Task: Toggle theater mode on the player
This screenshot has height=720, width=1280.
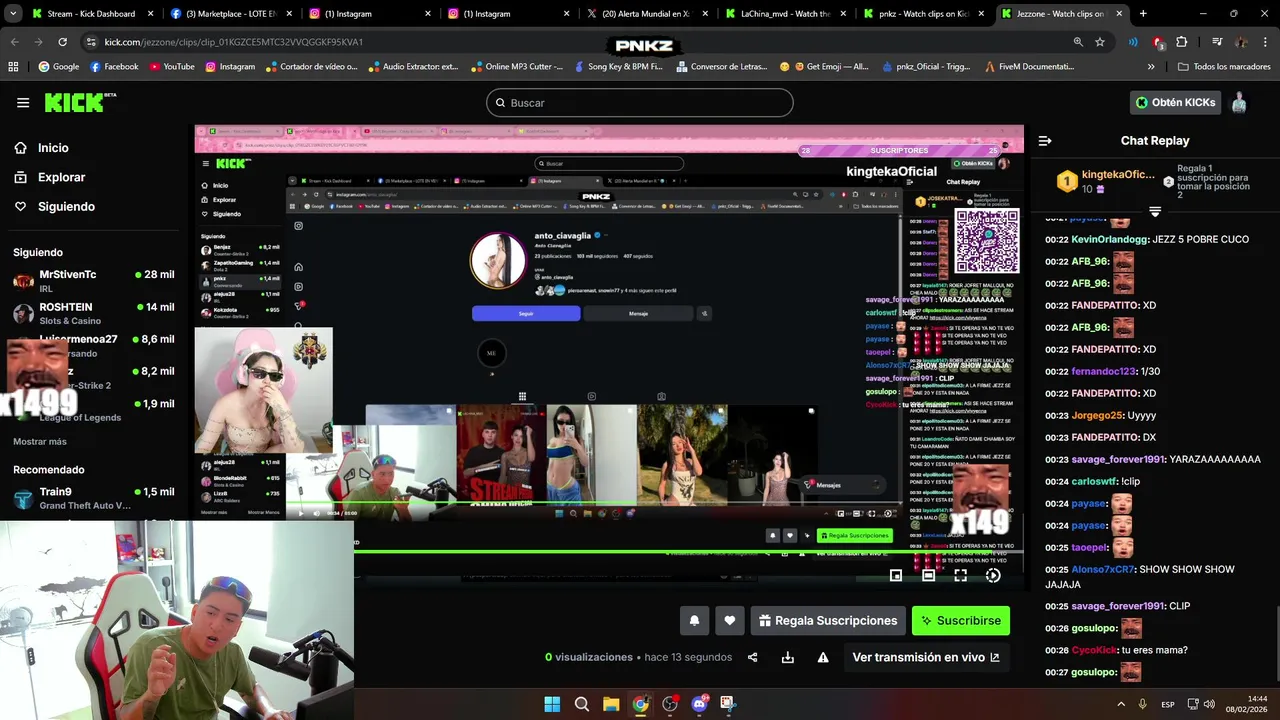Action: point(928,575)
